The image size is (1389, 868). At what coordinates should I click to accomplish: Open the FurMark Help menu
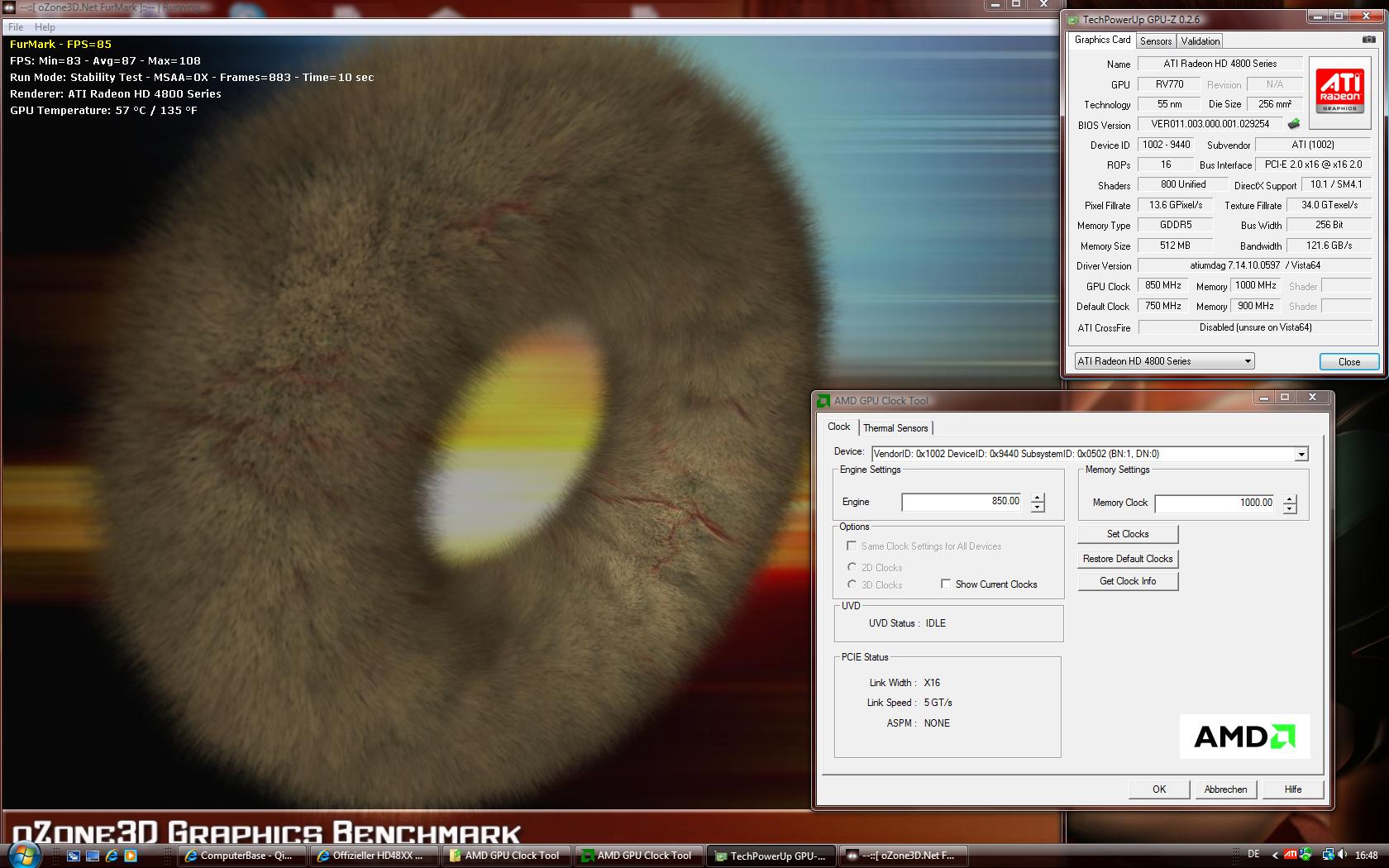pyautogui.click(x=45, y=27)
